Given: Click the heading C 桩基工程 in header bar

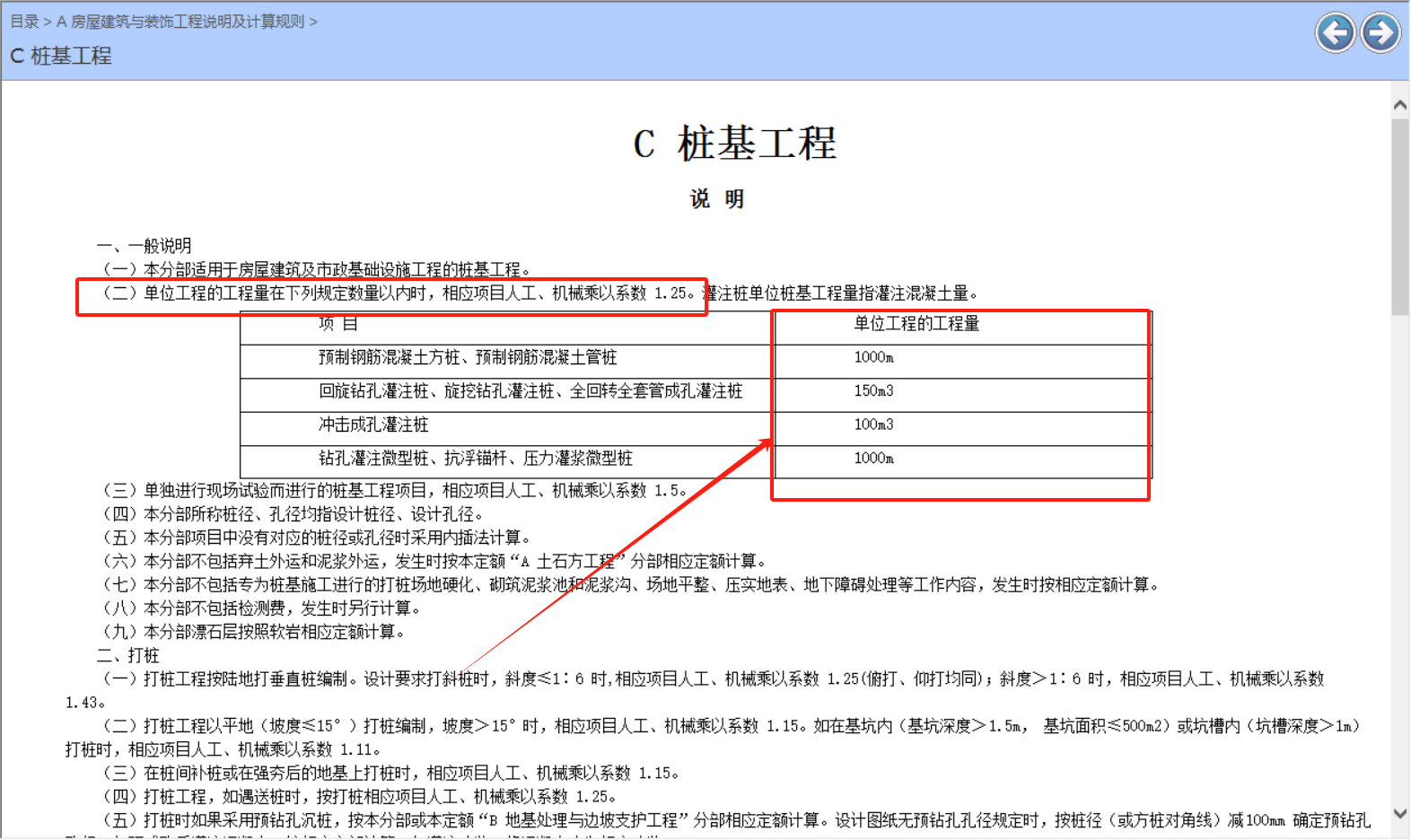Looking at the screenshot, I should pos(61,56).
